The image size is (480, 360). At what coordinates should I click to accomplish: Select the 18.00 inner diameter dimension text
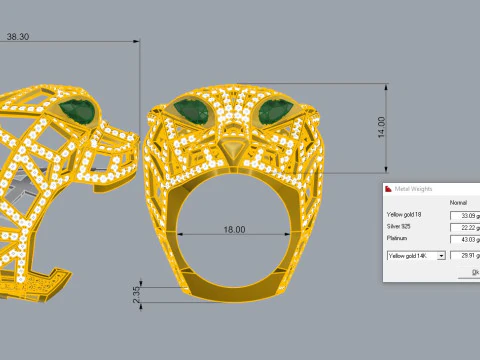coord(234,230)
